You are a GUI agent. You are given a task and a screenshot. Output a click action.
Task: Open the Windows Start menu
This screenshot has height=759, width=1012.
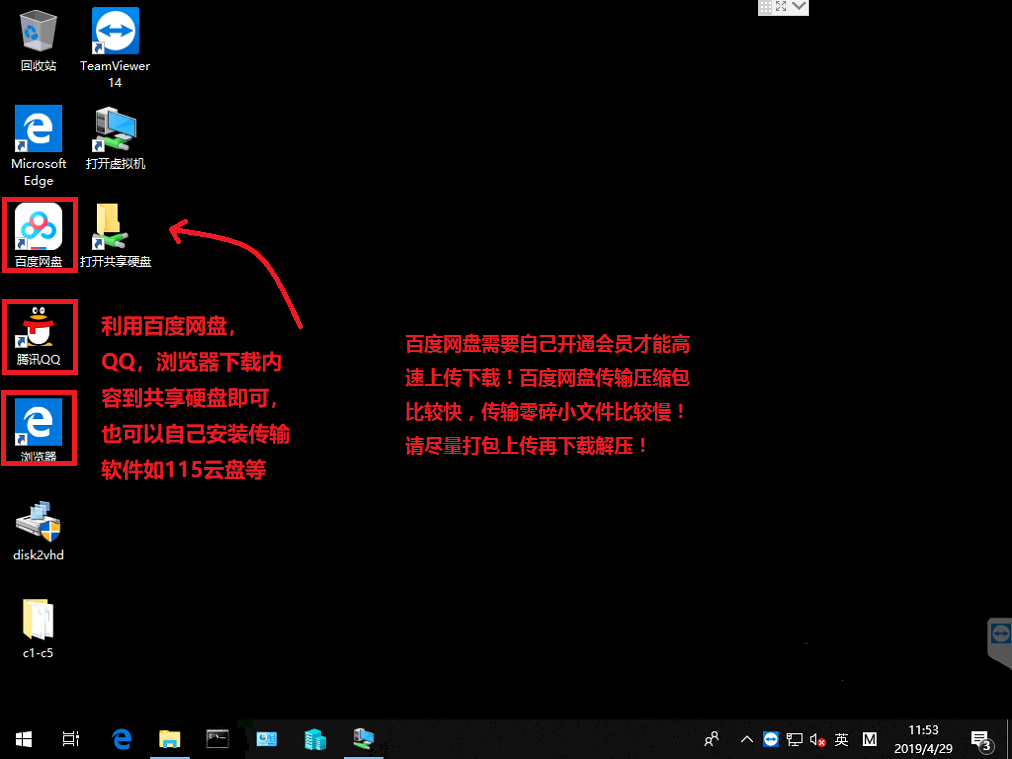(24, 739)
